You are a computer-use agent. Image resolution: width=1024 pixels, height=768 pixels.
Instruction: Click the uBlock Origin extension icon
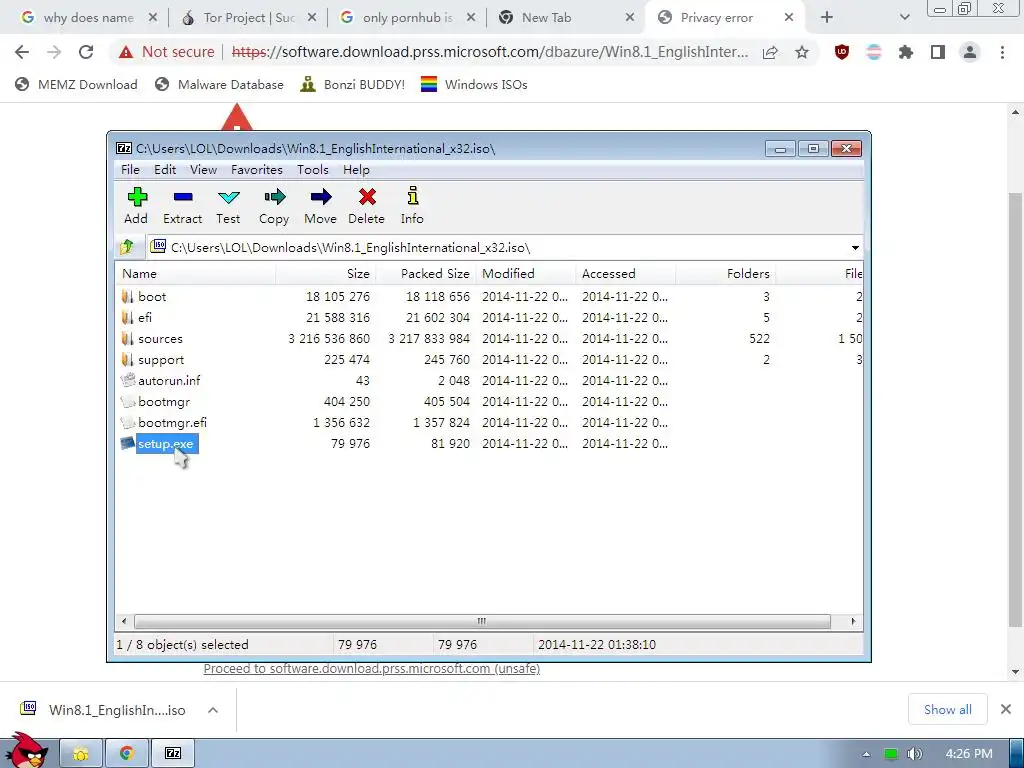[x=842, y=52]
